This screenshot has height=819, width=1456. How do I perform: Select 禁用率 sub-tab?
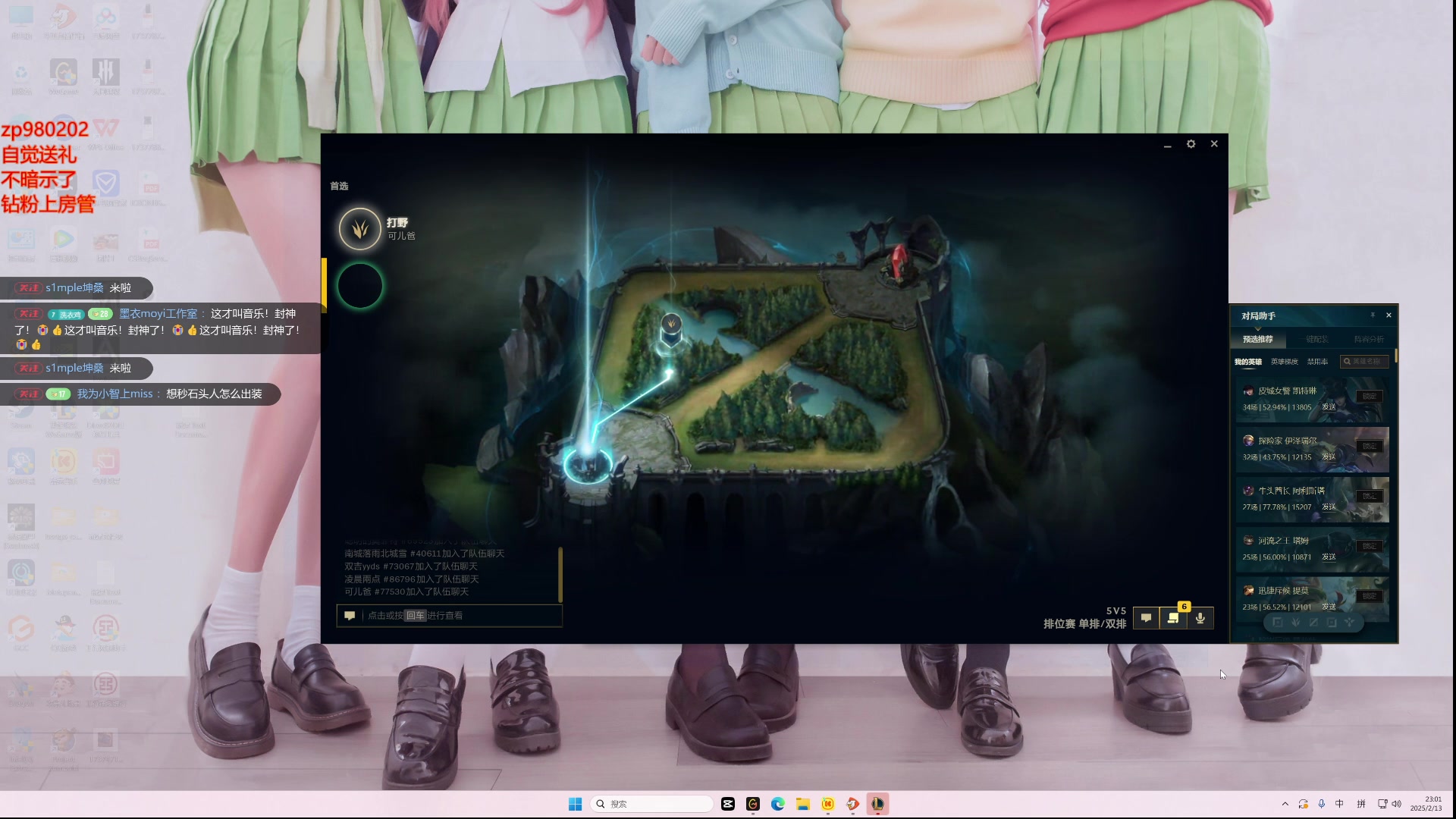click(x=1318, y=362)
